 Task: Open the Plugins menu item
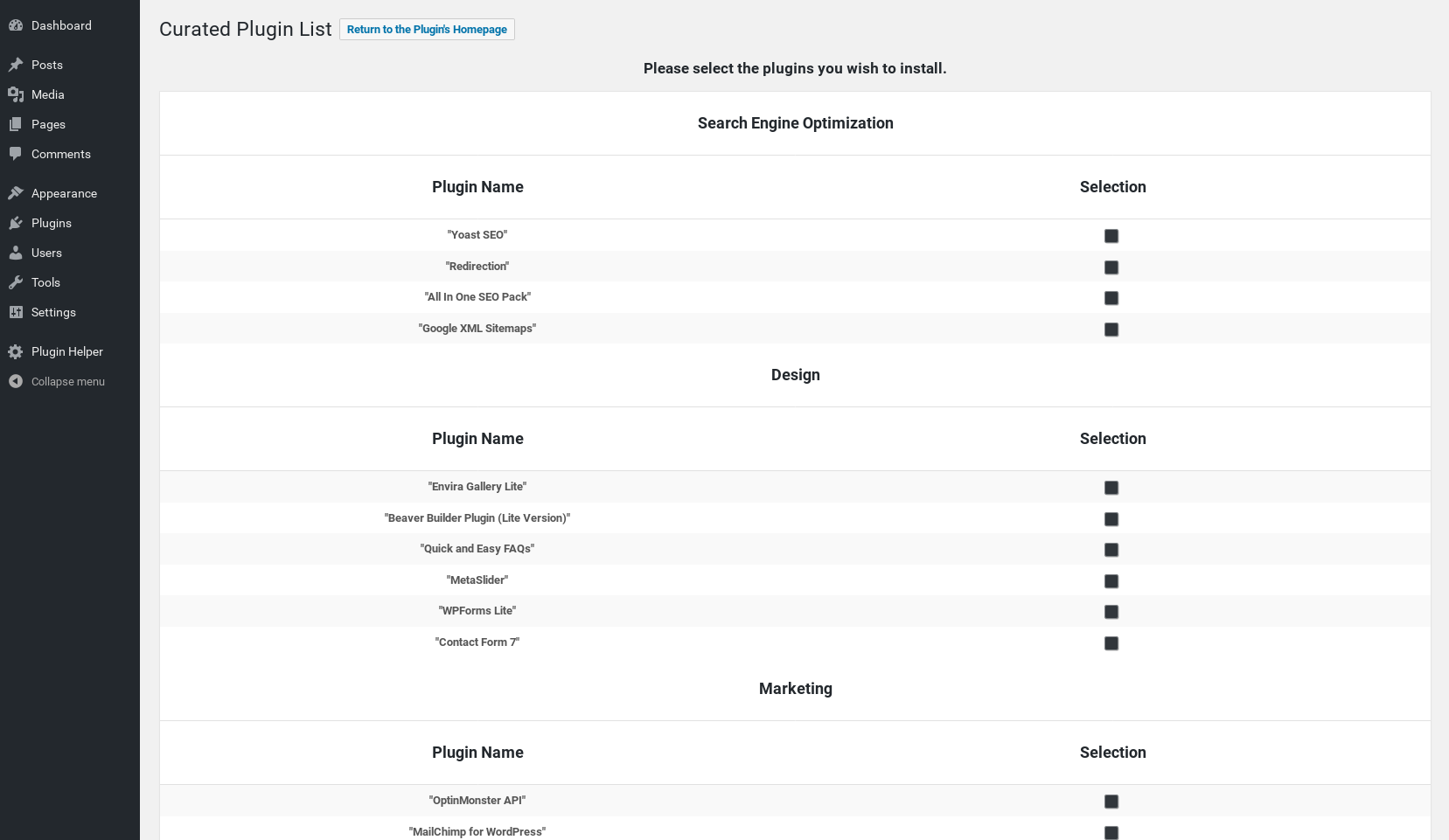tap(70, 223)
